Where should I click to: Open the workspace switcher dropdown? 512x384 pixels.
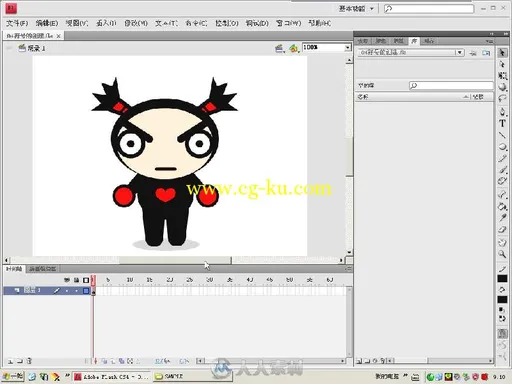pos(356,9)
